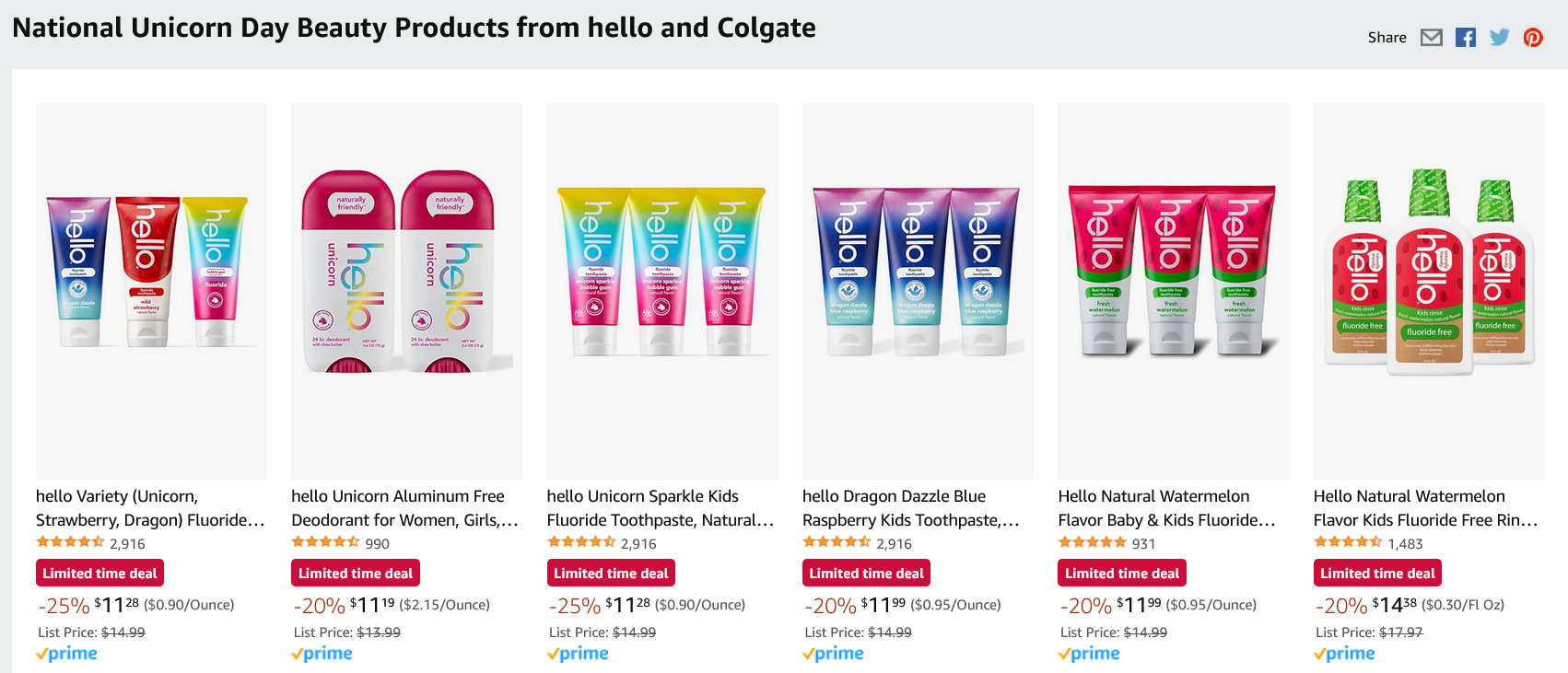Image resolution: width=1568 pixels, height=673 pixels.
Task: Share this page via email icon
Action: point(1431,38)
